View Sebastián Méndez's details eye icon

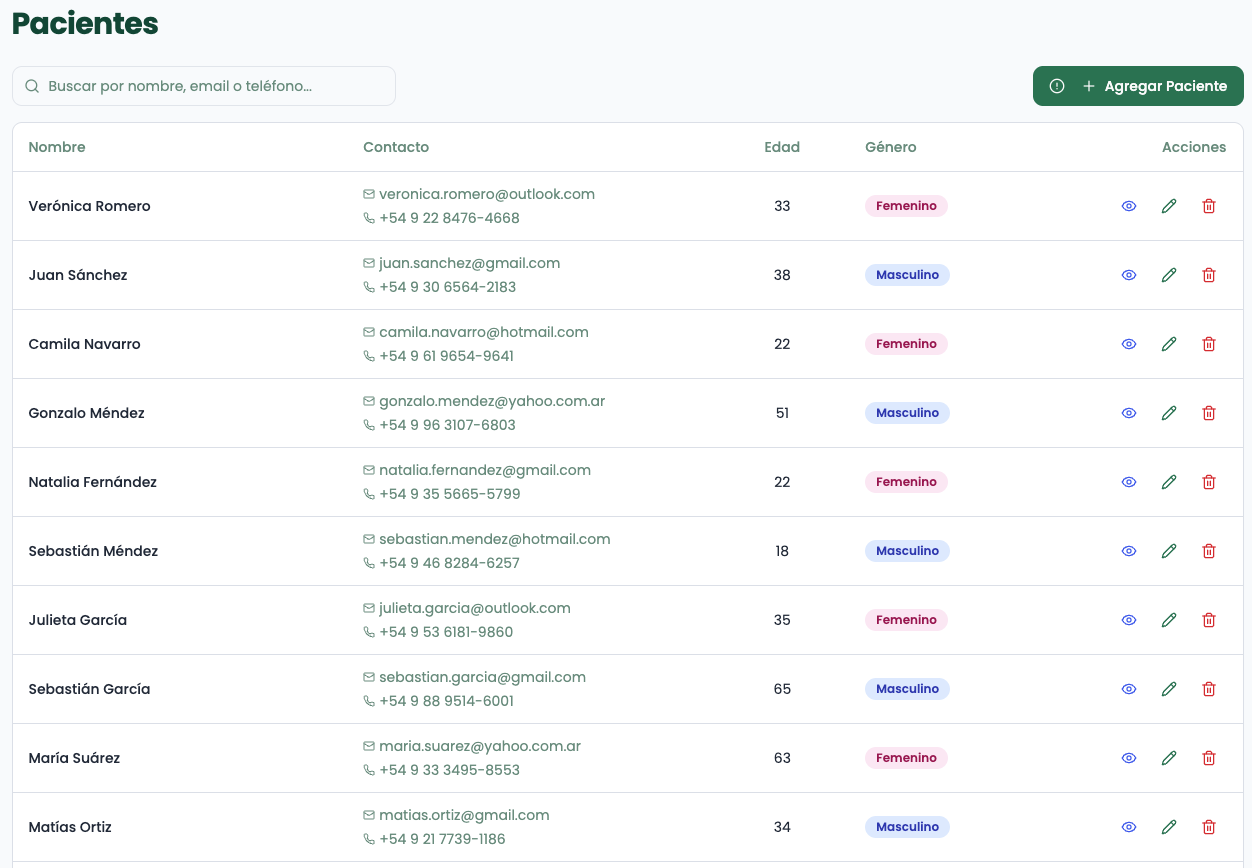1129,551
